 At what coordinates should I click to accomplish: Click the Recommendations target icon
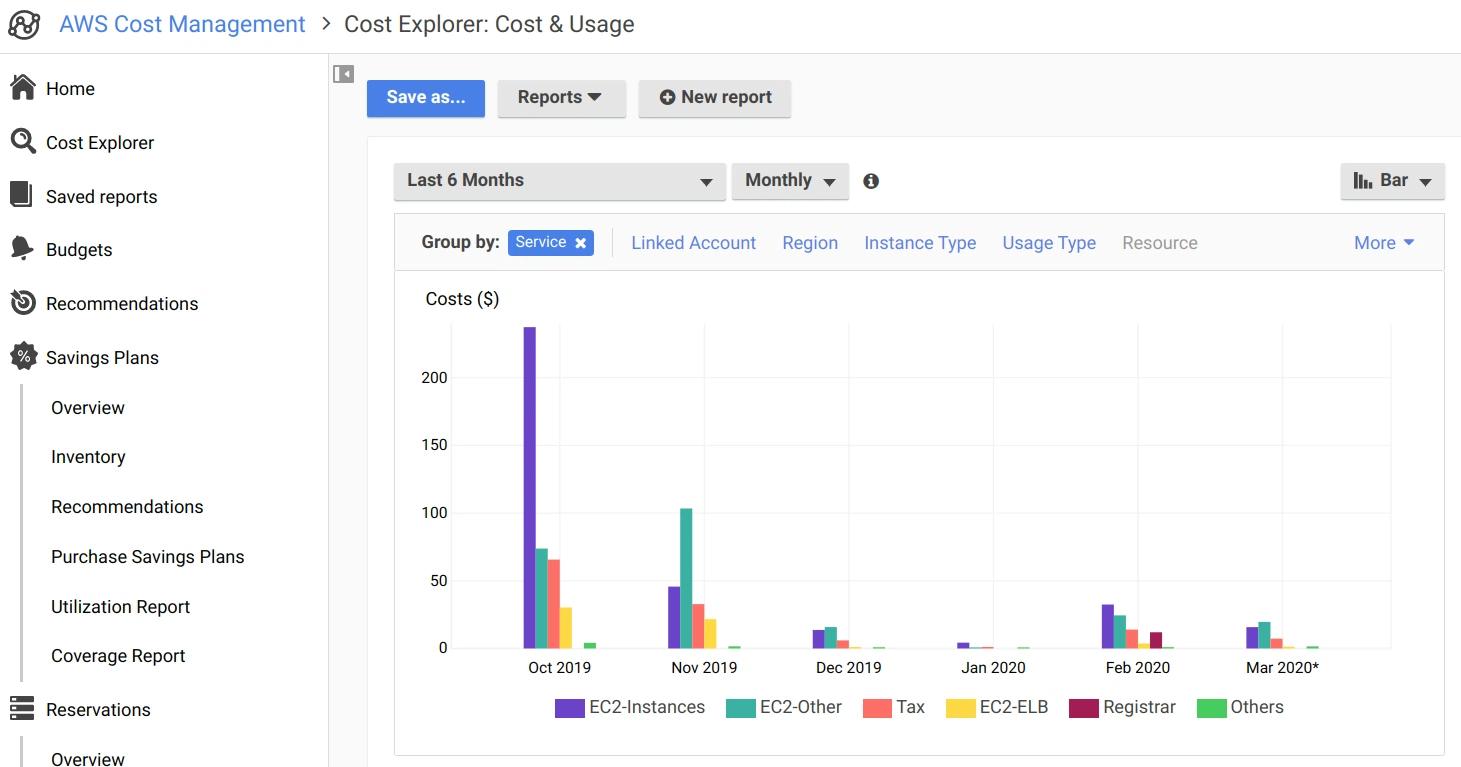[23, 303]
